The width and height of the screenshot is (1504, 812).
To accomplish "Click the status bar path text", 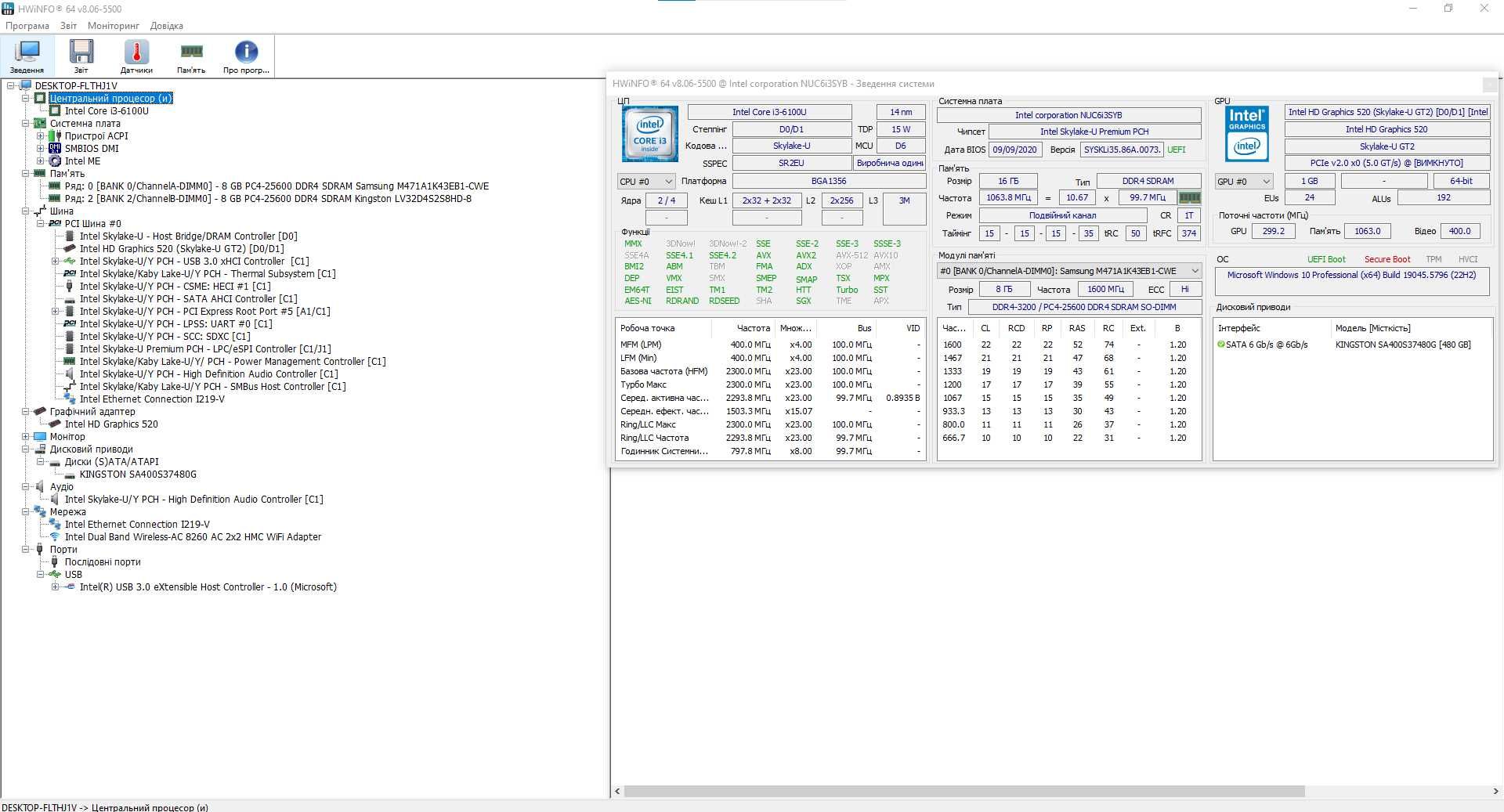I will tap(105, 807).
